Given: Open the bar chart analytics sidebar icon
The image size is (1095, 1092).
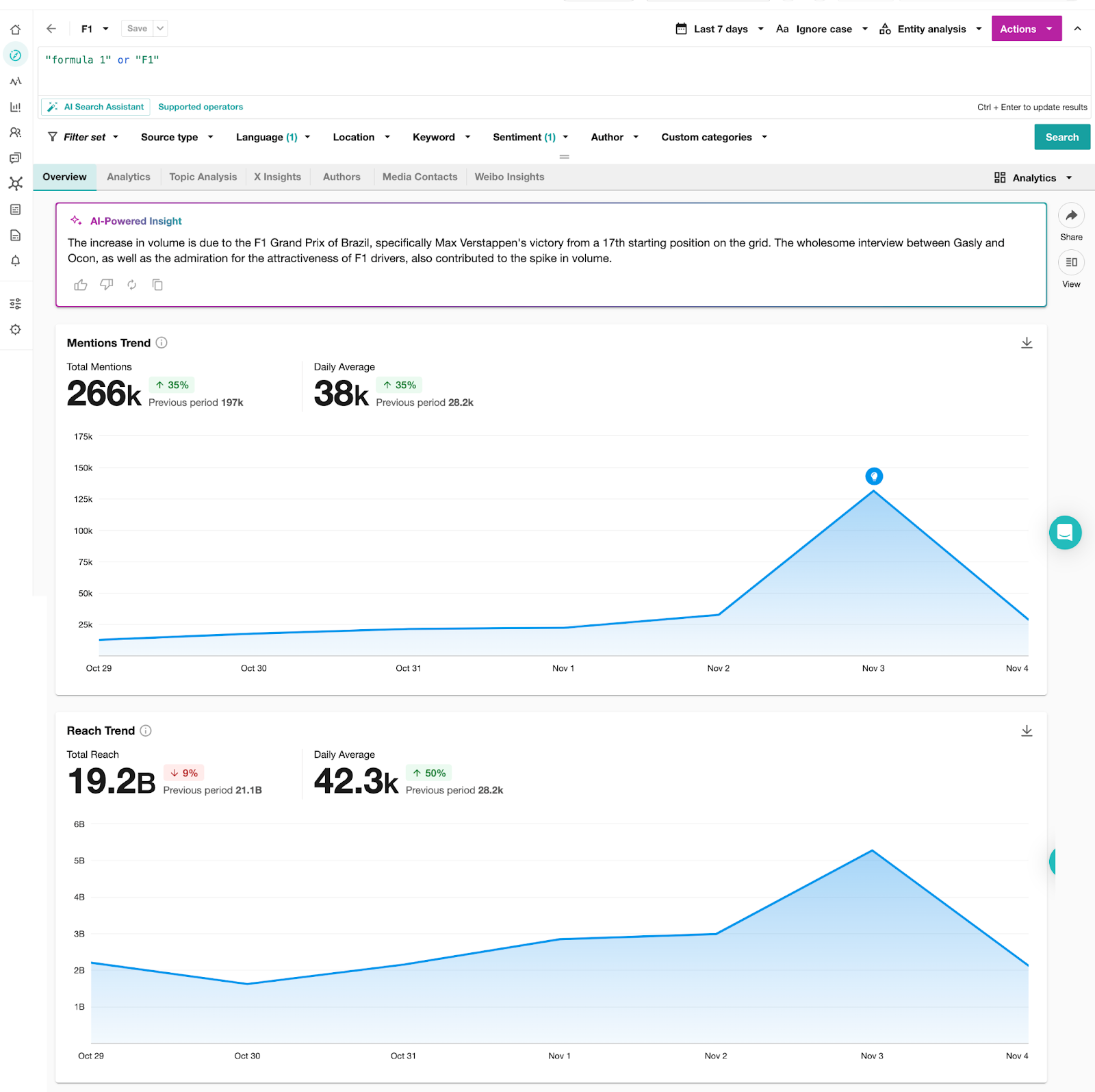Looking at the screenshot, I should 15,107.
